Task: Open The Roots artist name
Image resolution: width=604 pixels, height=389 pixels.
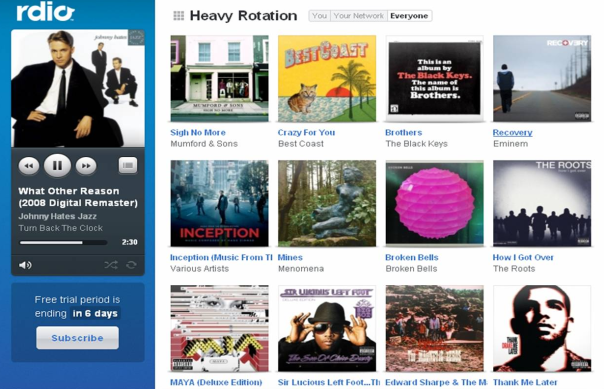Action: click(514, 268)
